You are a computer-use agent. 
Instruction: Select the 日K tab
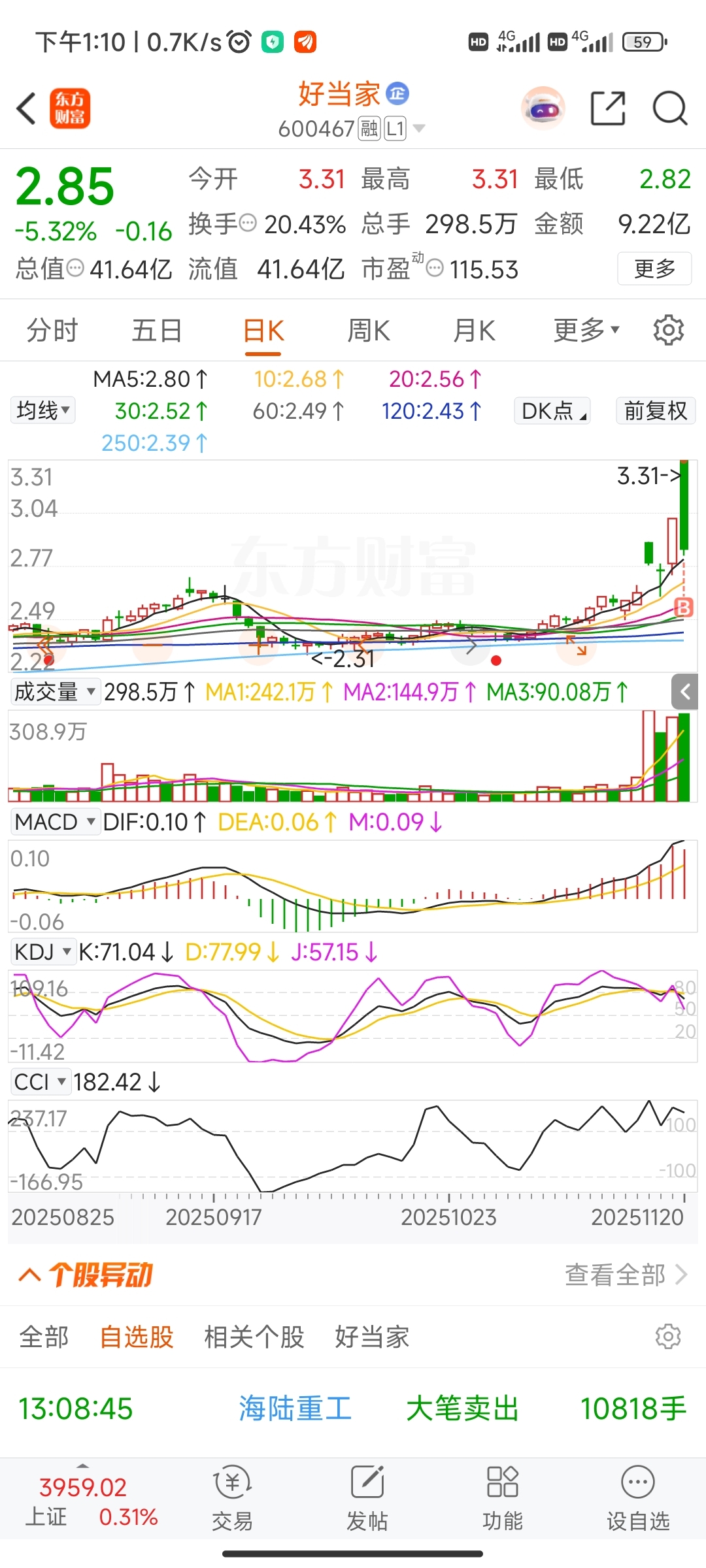[263, 331]
